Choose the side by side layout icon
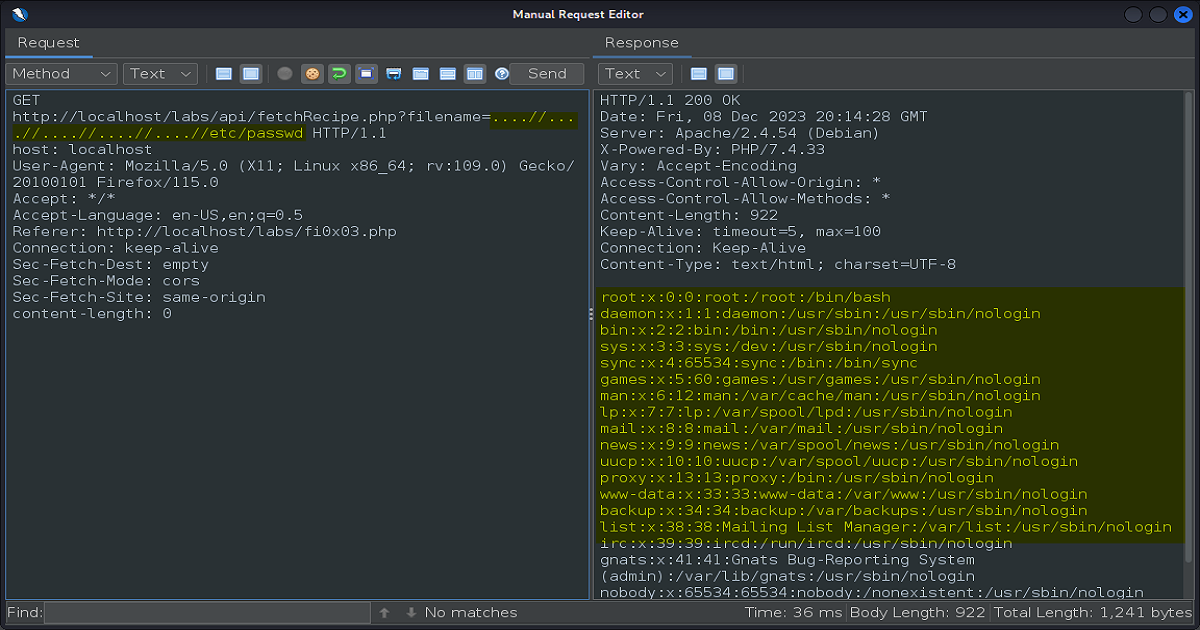Viewport: 1200px width, 630px height. click(x=475, y=74)
